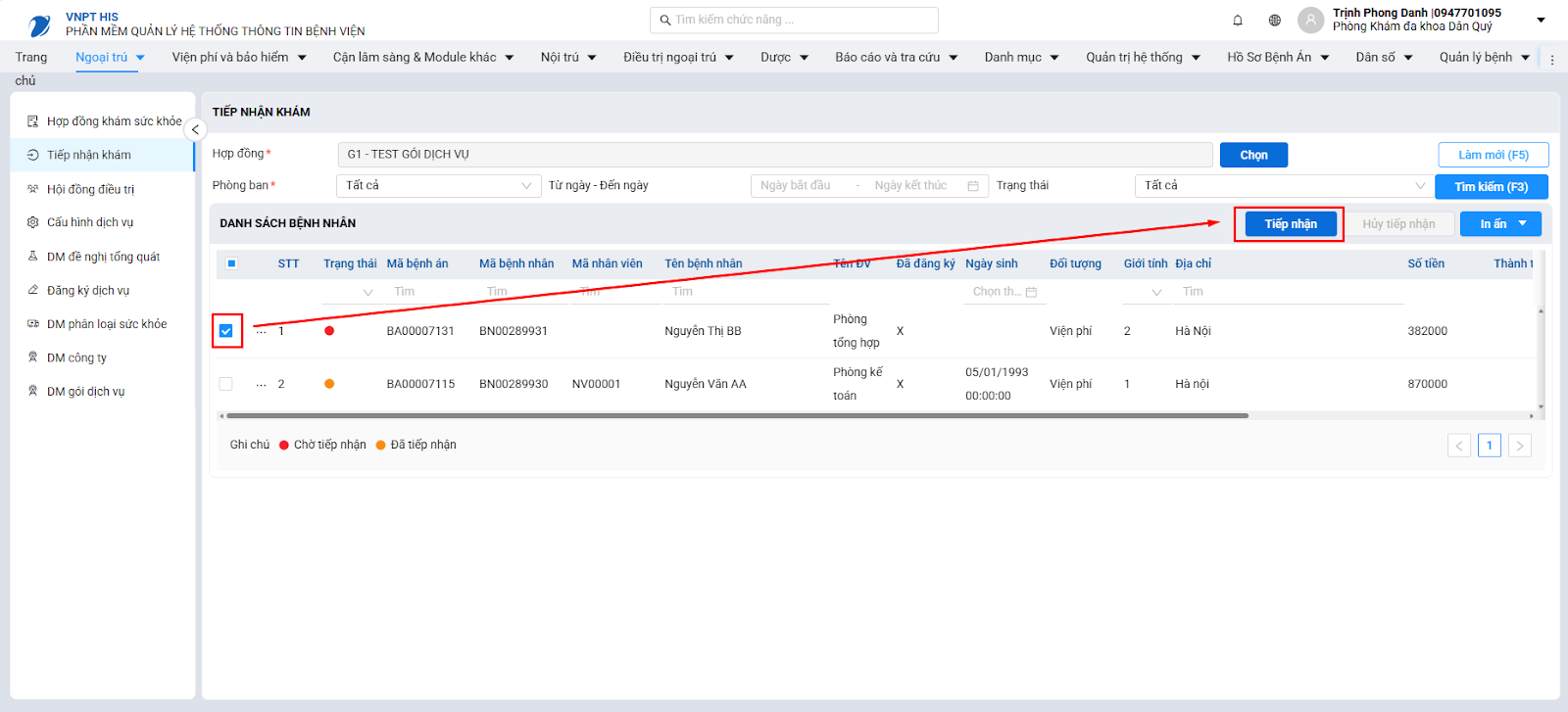Viewport: 1568px width, 712px height.
Task: Toggle the select-all checkbox in the table header
Action: (x=231, y=263)
